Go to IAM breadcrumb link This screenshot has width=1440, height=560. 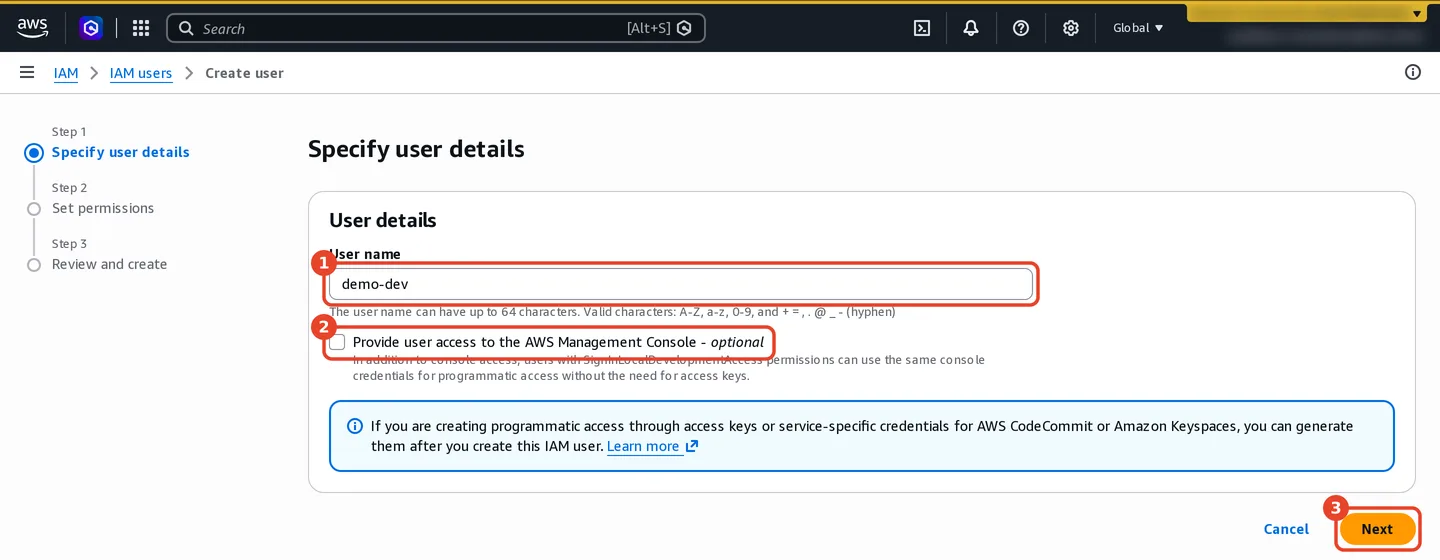pyautogui.click(x=66, y=73)
